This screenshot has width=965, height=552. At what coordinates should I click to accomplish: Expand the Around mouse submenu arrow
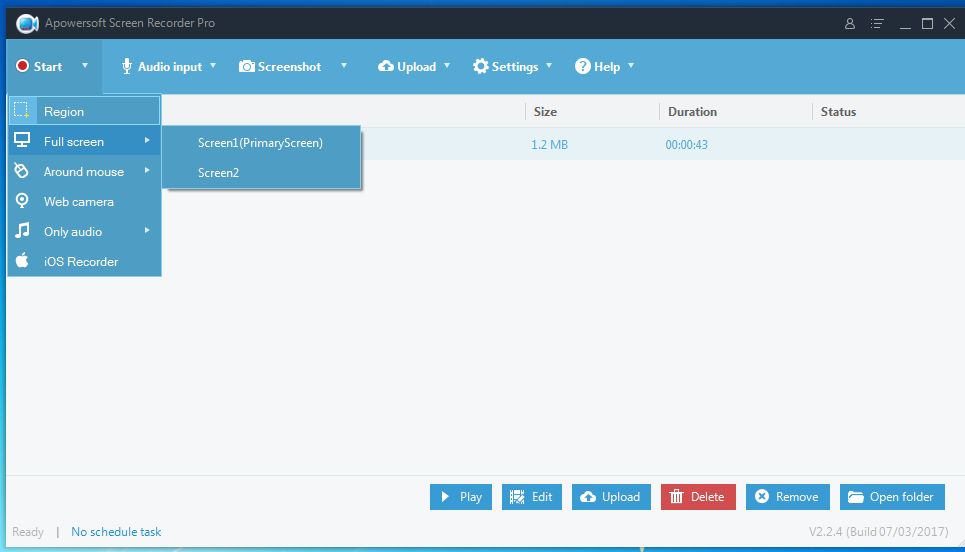click(x=147, y=171)
